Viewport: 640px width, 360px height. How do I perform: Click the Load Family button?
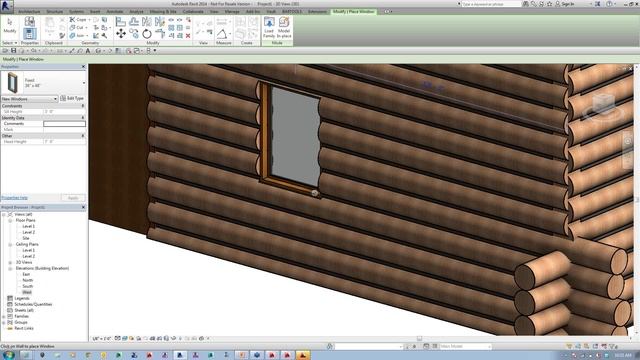tap(269, 27)
